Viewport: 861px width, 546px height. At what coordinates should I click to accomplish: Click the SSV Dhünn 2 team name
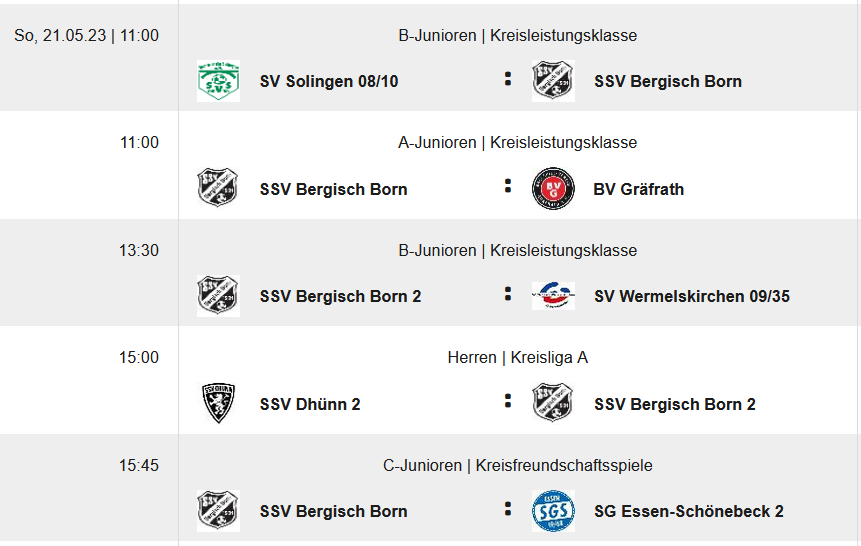click(309, 404)
